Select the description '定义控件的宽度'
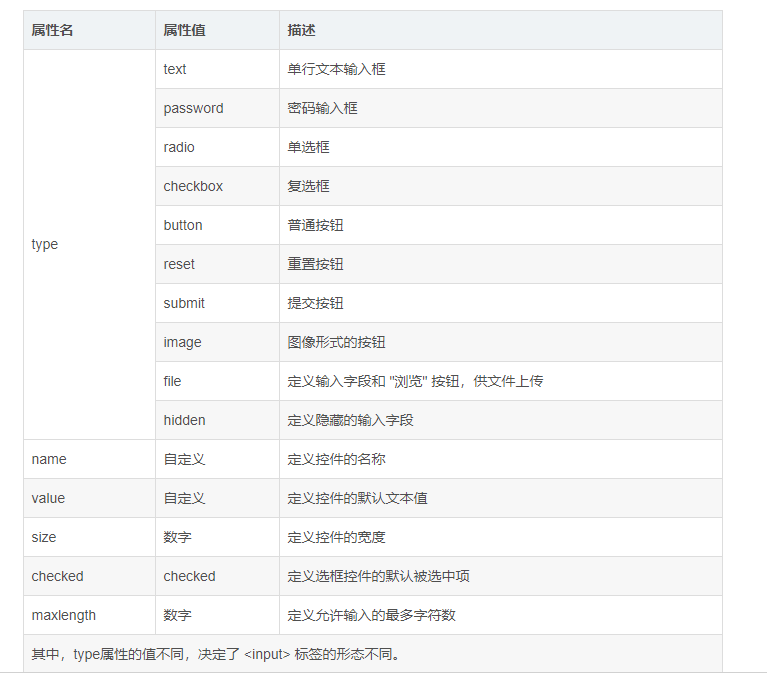This screenshot has height=677, width=767. coord(337,538)
